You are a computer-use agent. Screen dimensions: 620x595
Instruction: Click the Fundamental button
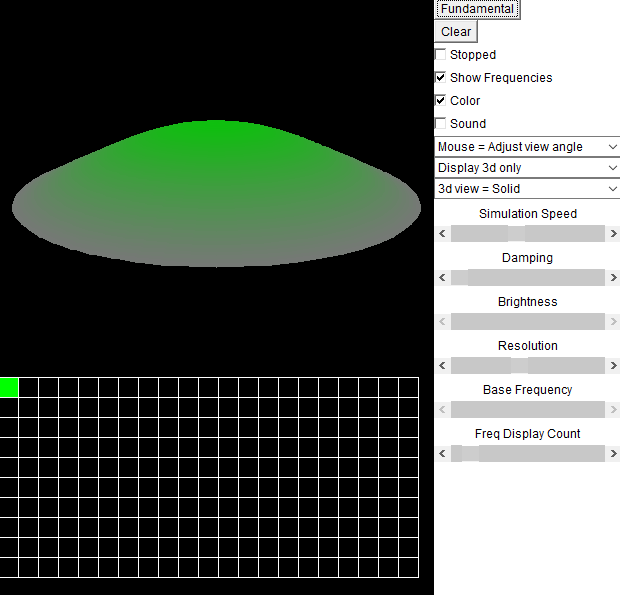click(477, 9)
